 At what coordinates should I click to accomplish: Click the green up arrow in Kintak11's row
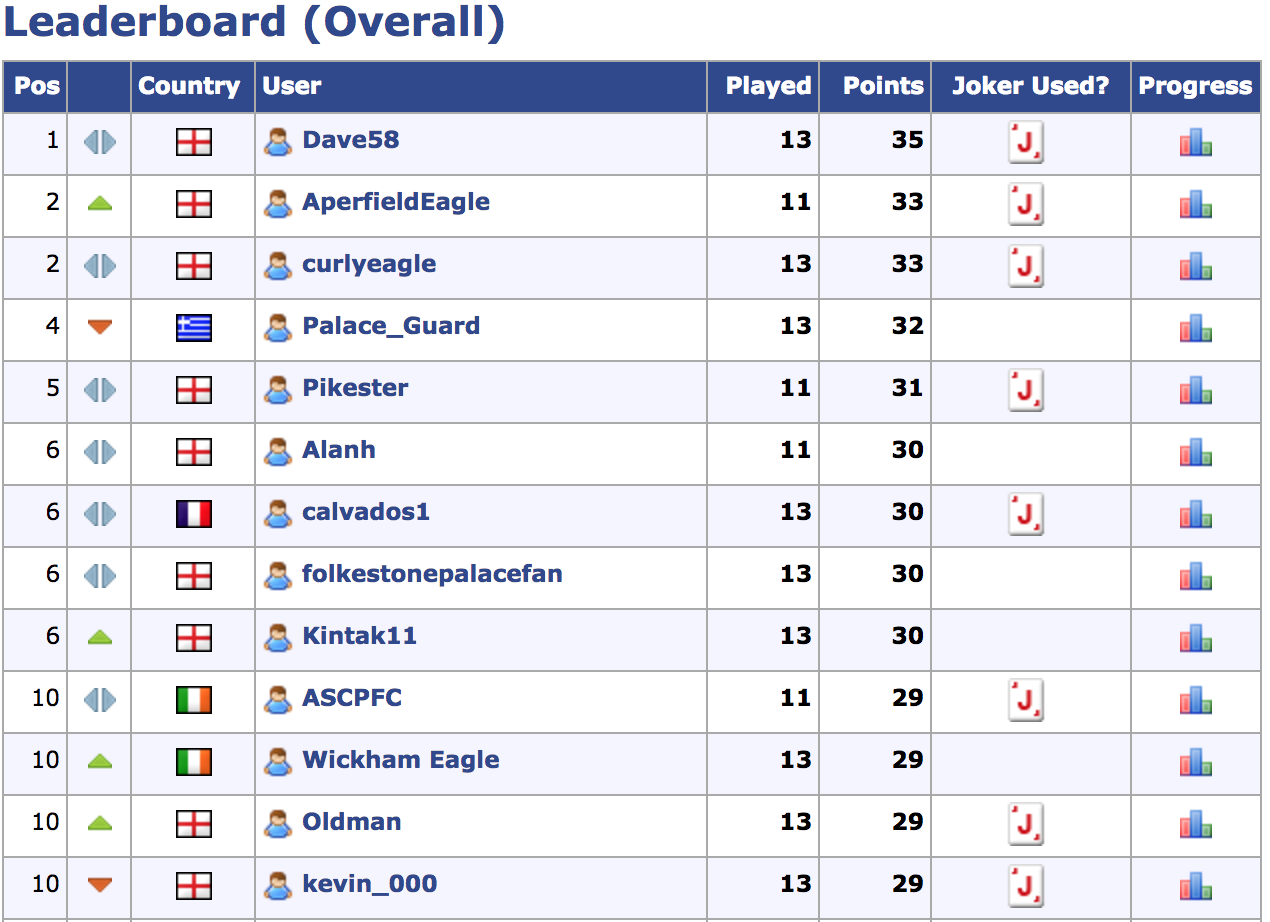[x=99, y=637]
